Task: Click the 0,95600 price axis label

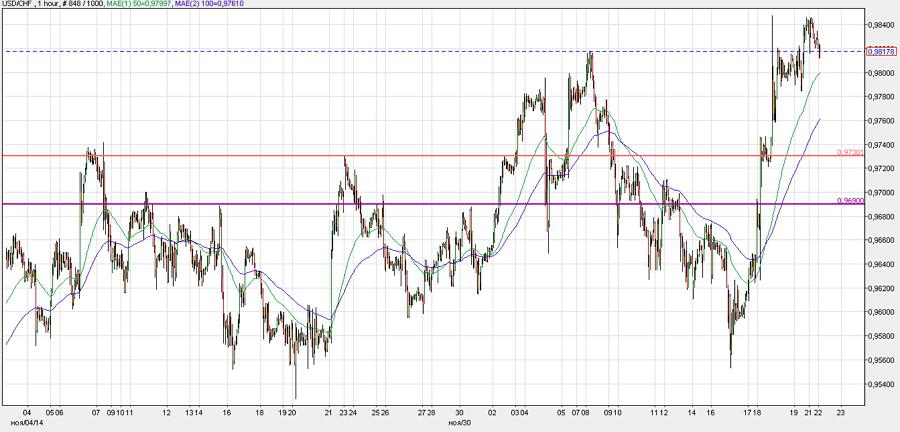Action: [881, 360]
